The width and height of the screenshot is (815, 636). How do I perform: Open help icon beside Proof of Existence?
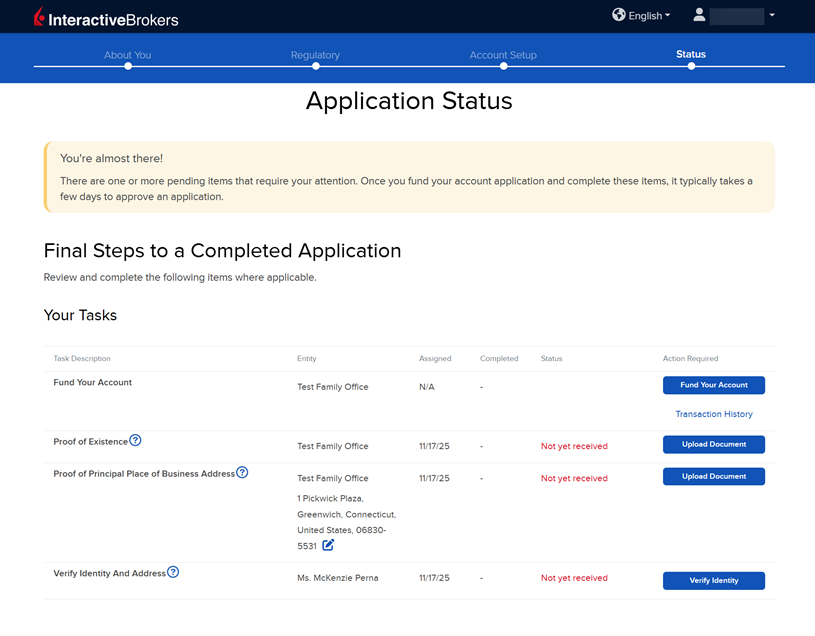136,440
